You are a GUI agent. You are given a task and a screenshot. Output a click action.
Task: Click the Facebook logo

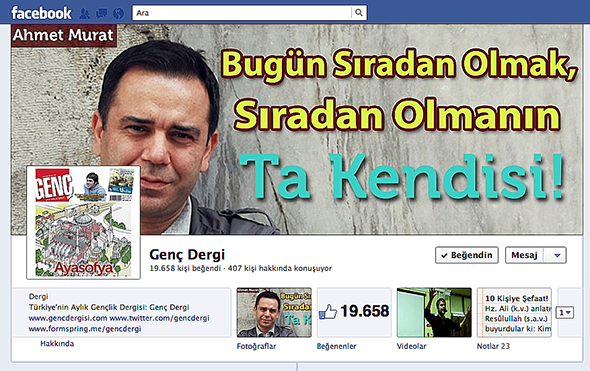41,13
